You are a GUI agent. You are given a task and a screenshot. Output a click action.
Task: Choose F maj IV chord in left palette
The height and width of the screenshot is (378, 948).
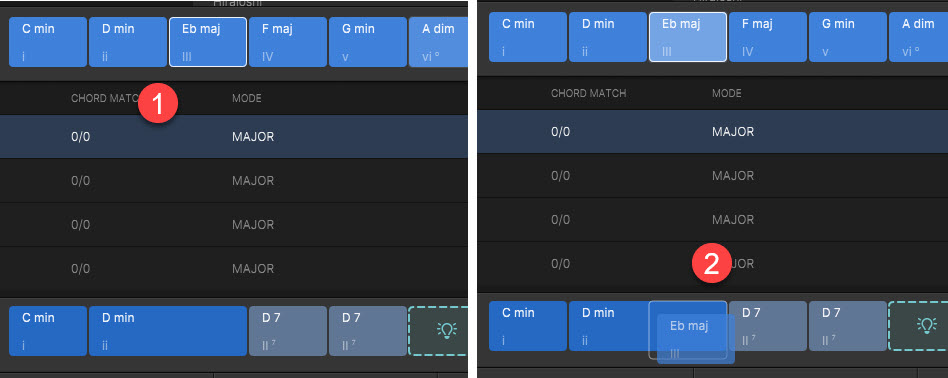pyautogui.click(x=288, y=42)
